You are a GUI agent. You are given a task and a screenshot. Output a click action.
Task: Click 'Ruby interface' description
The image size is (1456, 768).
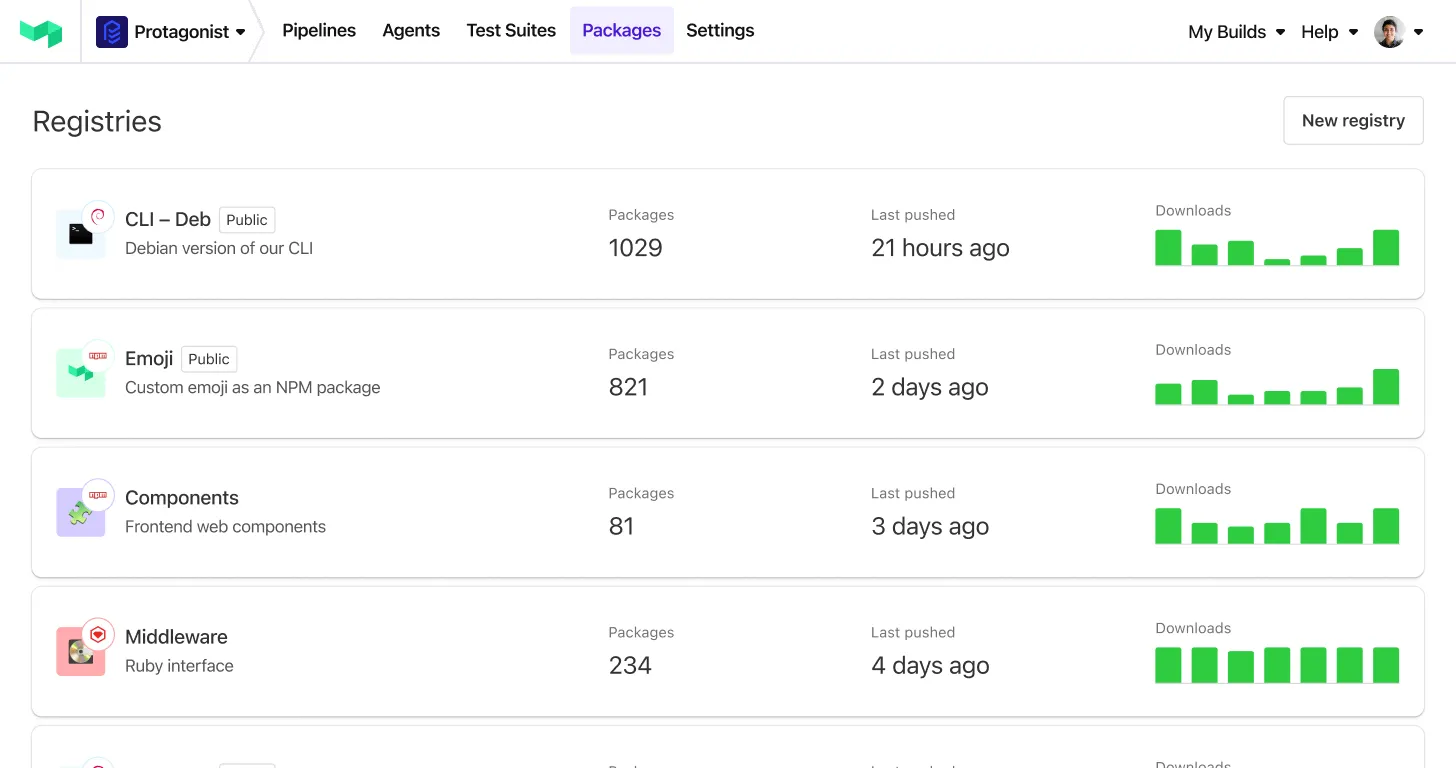click(x=179, y=665)
